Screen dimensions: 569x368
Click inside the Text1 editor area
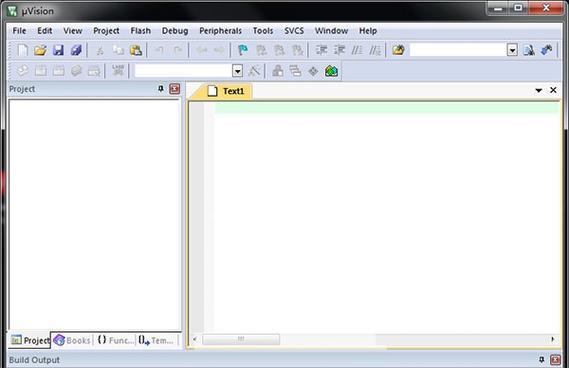pos(386,218)
